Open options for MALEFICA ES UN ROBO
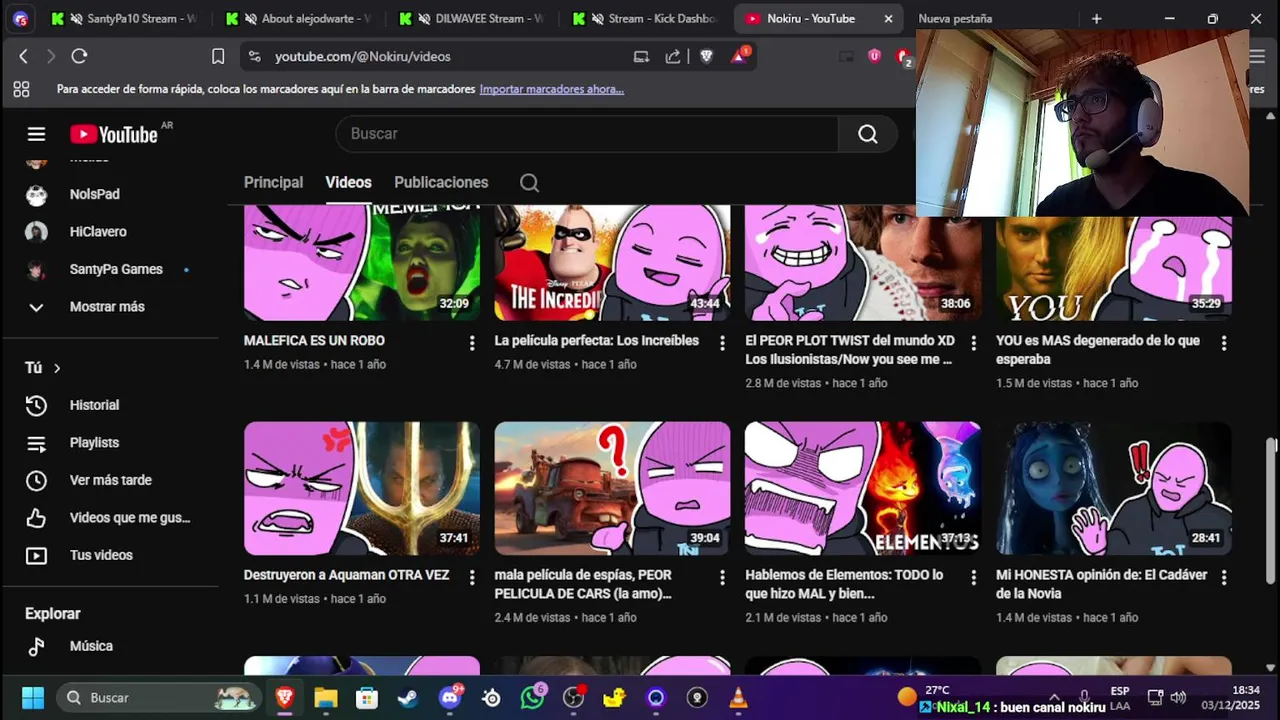 [x=472, y=343]
